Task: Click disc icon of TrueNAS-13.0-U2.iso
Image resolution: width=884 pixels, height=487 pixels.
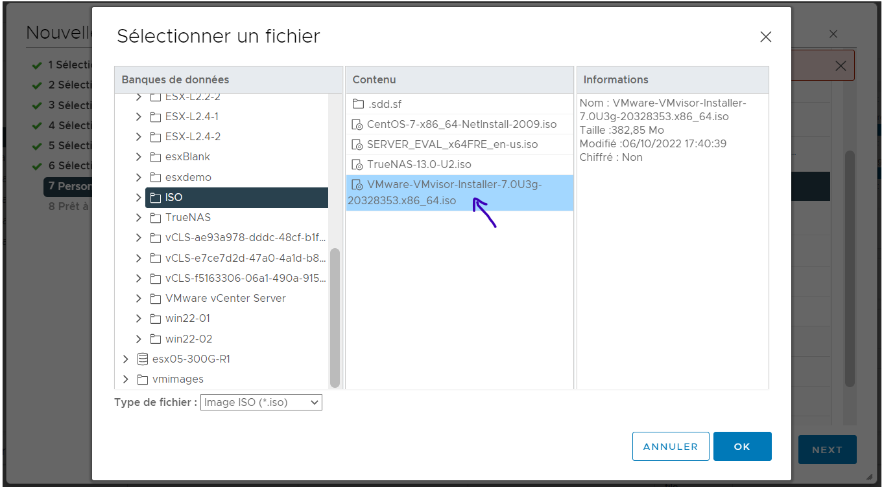Action: [x=357, y=165]
